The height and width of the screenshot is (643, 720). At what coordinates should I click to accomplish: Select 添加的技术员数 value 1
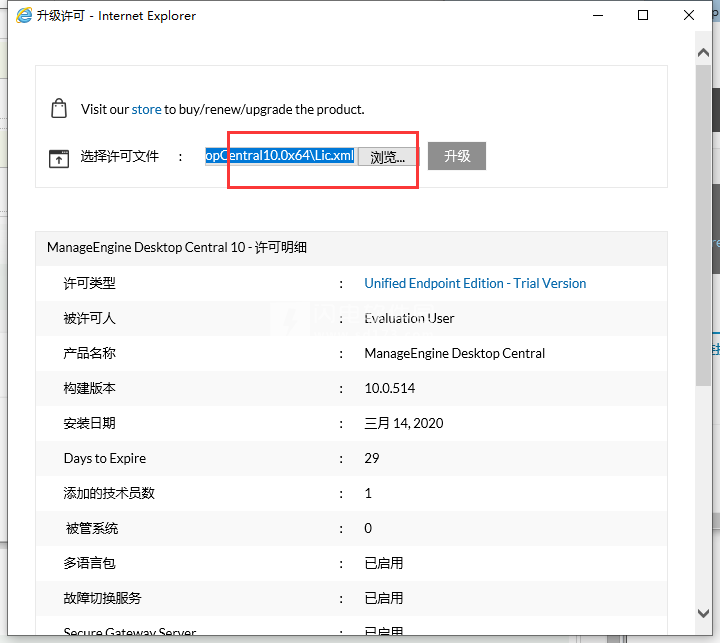368,493
